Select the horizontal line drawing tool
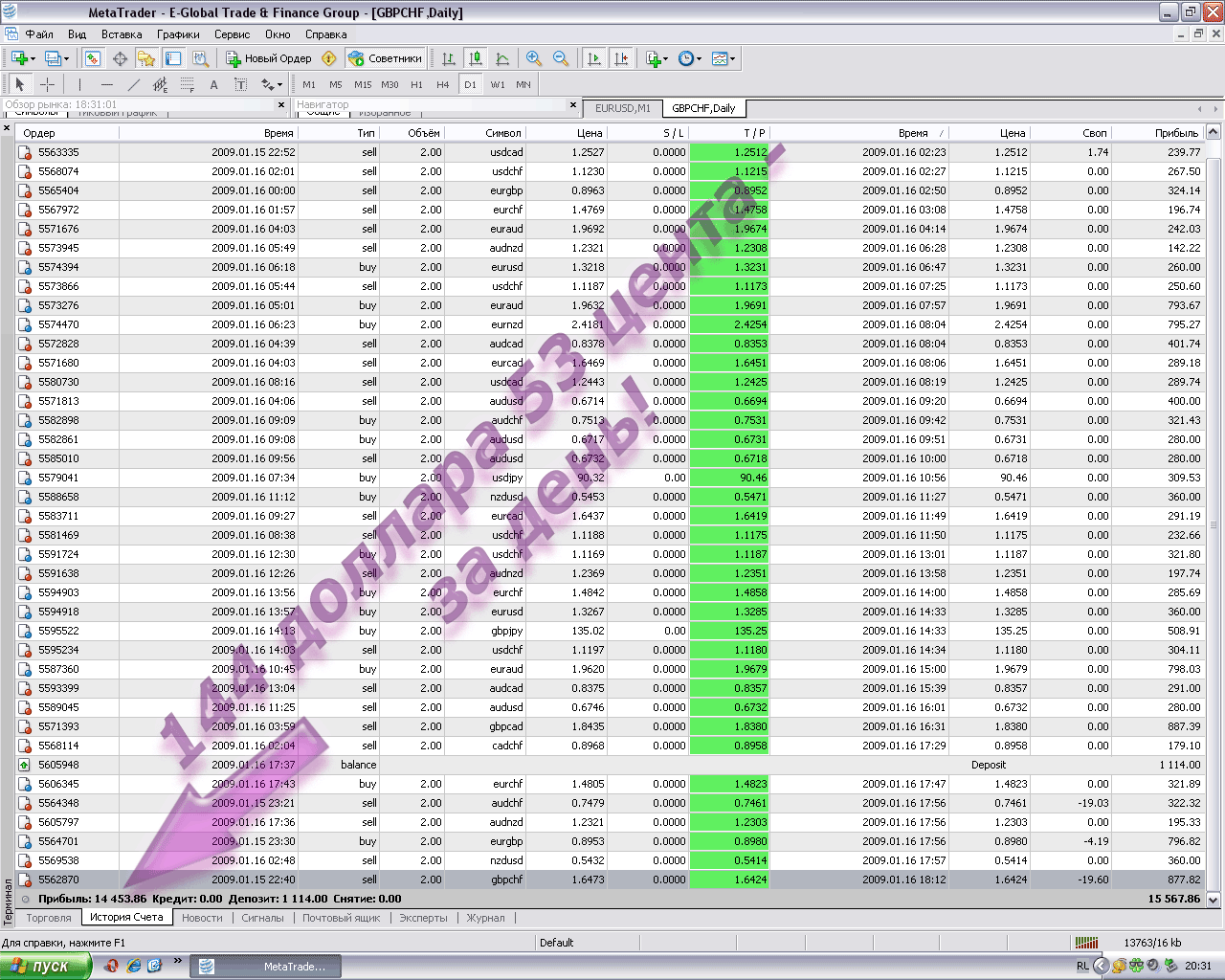The image size is (1225, 980). [x=106, y=84]
